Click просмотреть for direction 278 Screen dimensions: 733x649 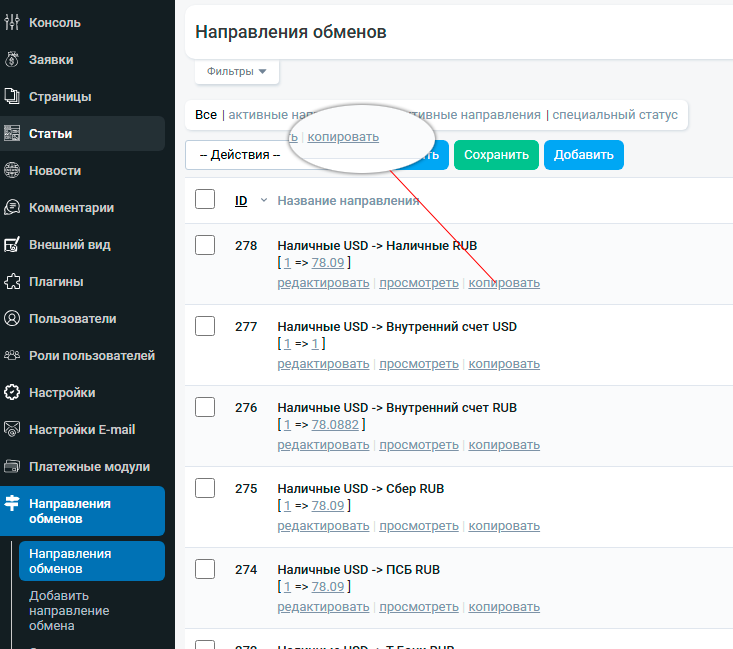pyautogui.click(x=419, y=283)
